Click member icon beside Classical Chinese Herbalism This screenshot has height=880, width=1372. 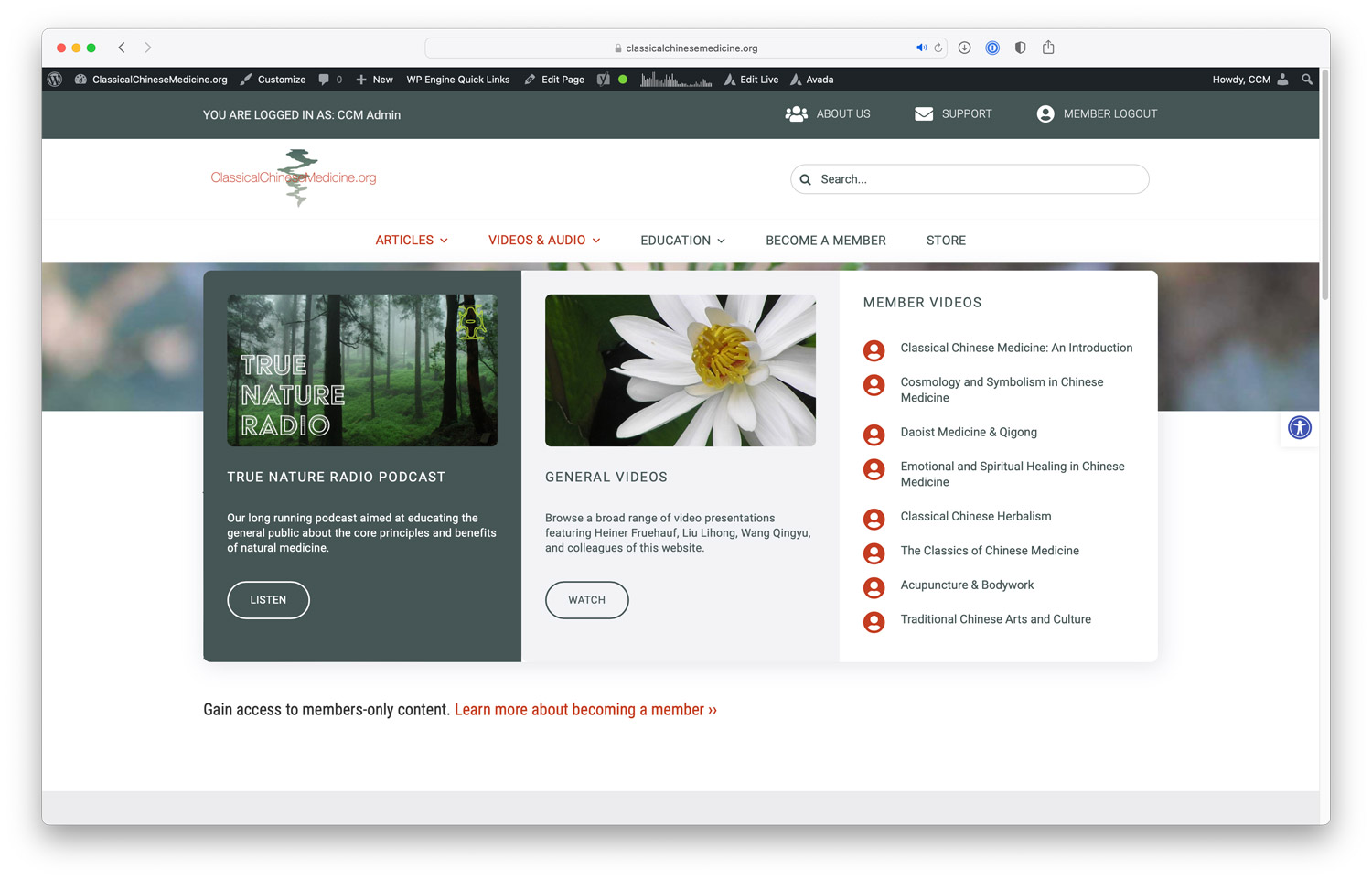pyautogui.click(x=874, y=519)
